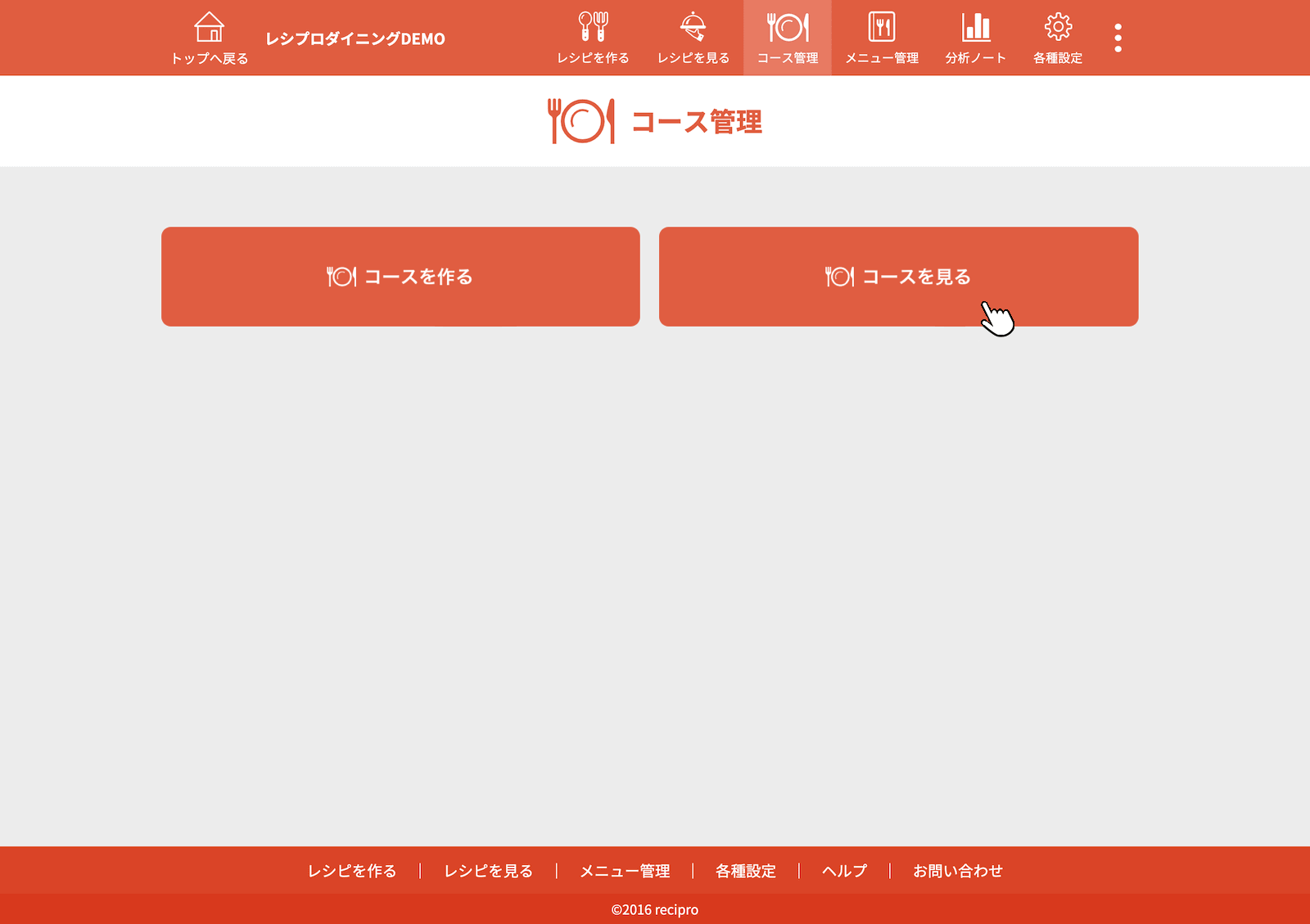Open the ヘルプ link in footer
Viewport: 1310px width, 924px height.
pos(844,871)
